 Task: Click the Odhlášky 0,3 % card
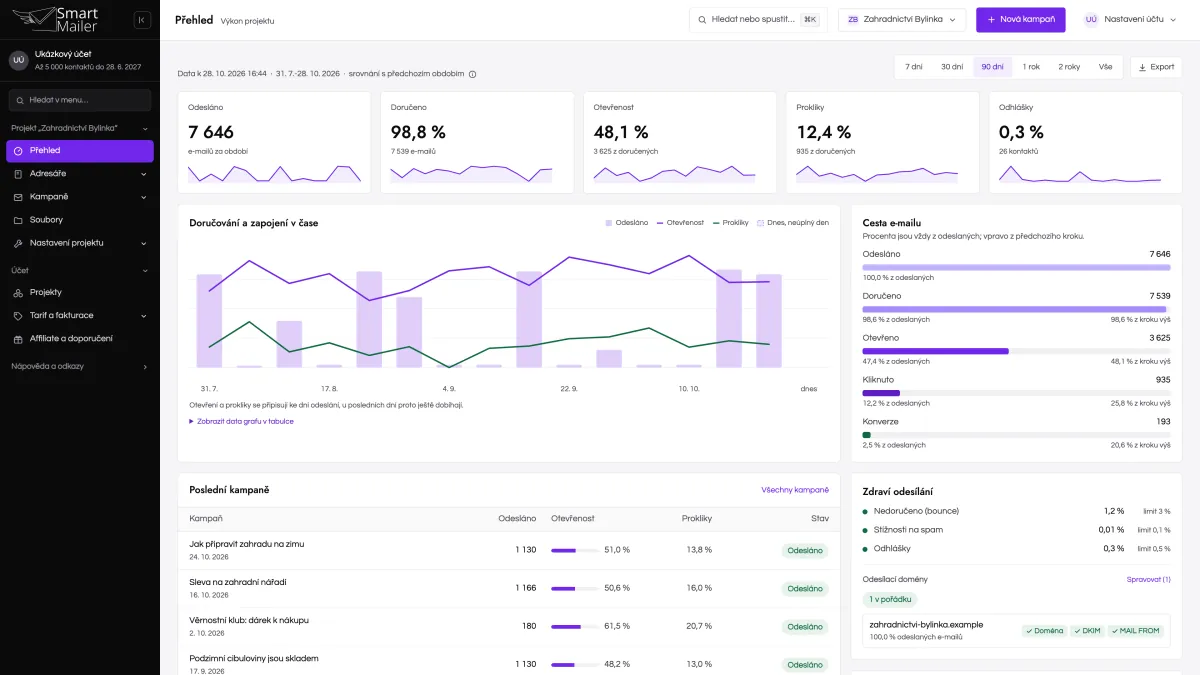(x=1085, y=143)
